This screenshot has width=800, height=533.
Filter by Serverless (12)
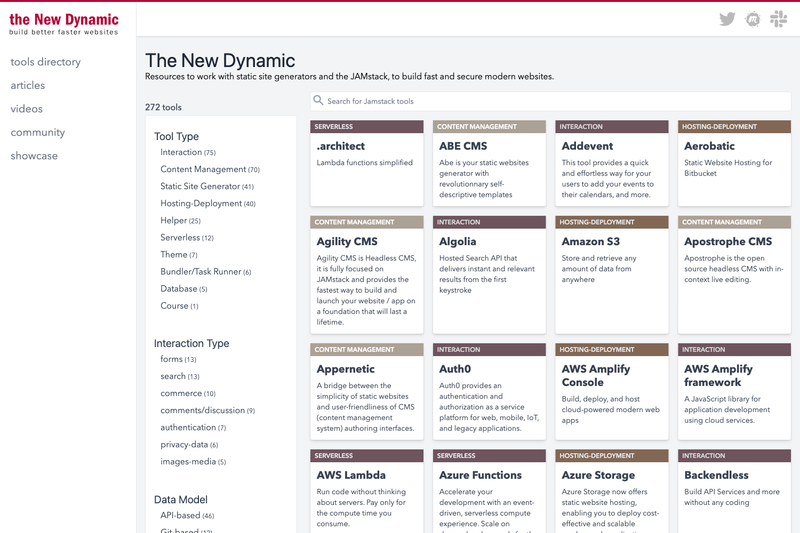187,237
